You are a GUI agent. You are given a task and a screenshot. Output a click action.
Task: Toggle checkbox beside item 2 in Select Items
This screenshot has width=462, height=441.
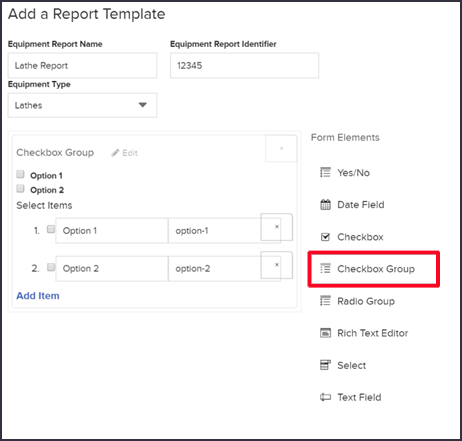[51, 267]
